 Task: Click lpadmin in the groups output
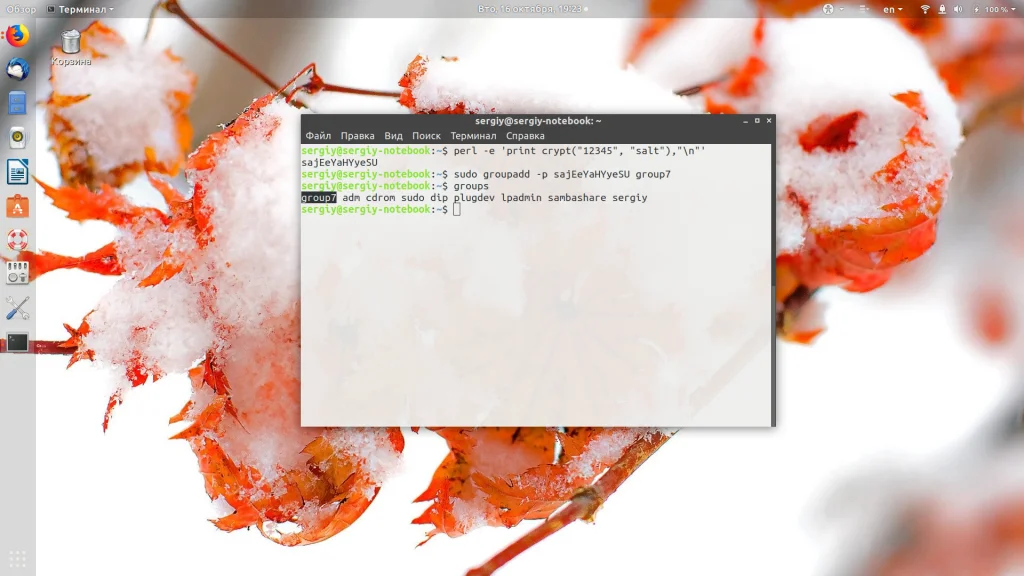click(521, 198)
